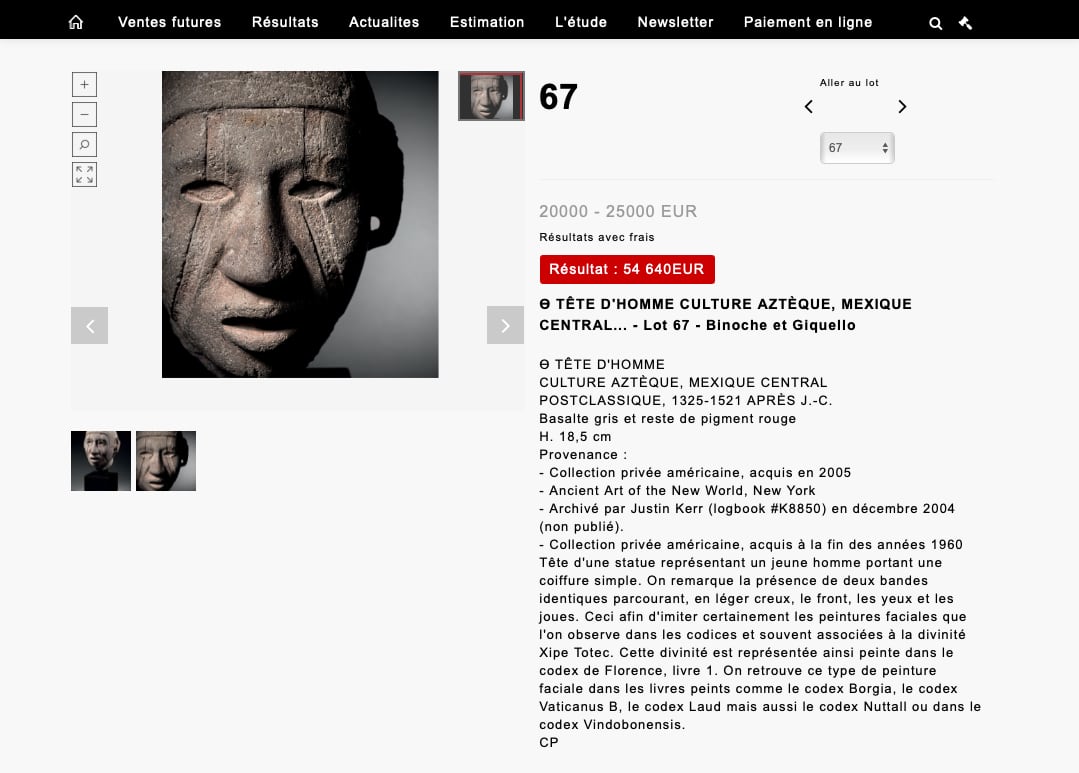The height and width of the screenshot is (773, 1079).
Task: Open the Ventes futures menu
Action: pyautogui.click(x=169, y=22)
